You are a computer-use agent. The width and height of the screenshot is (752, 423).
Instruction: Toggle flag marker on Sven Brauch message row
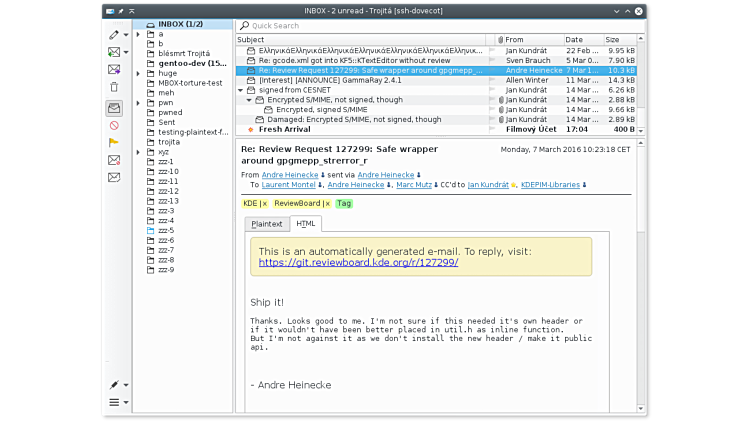coord(490,60)
